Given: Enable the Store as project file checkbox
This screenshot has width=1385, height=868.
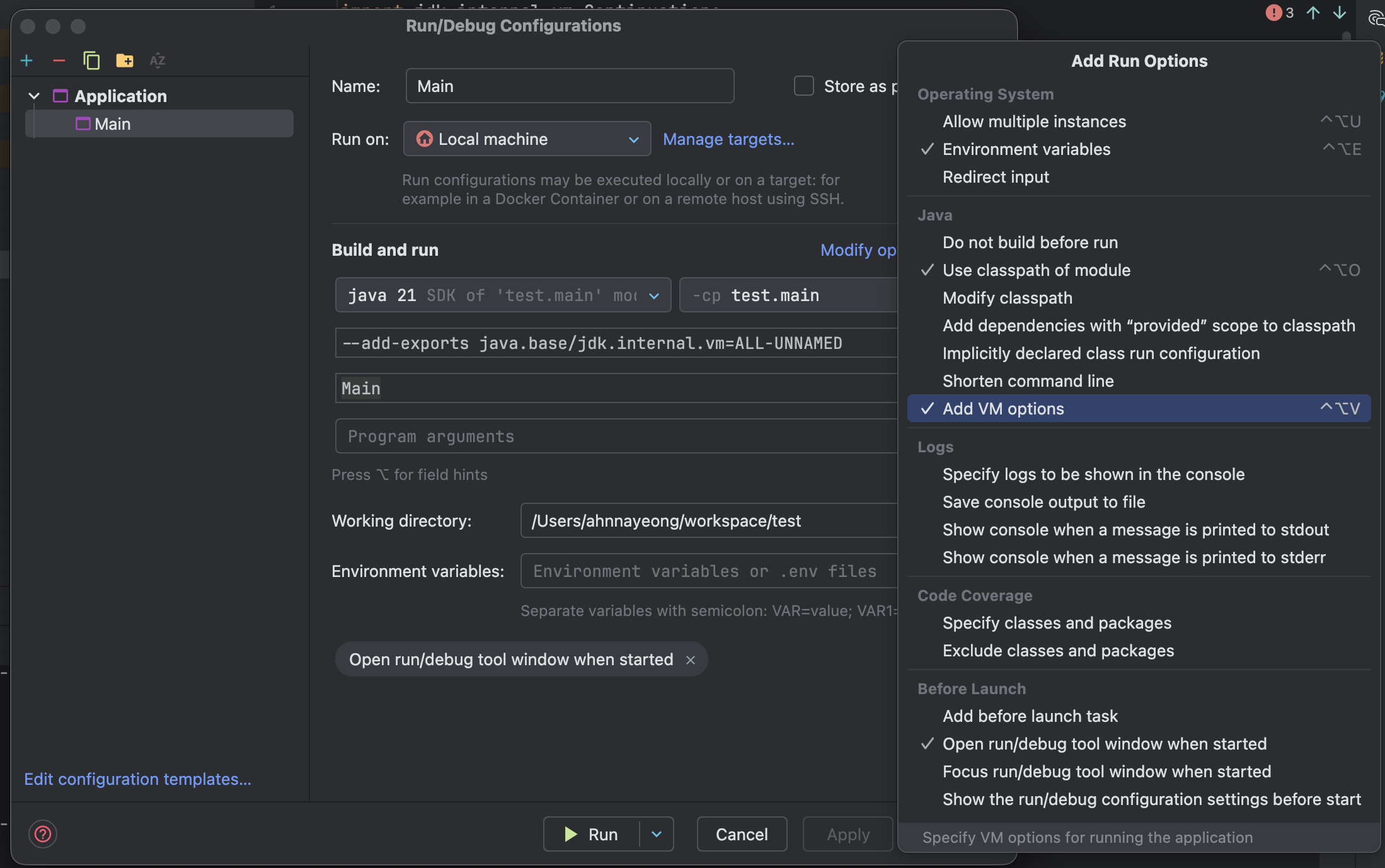Looking at the screenshot, I should [x=804, y=86].
